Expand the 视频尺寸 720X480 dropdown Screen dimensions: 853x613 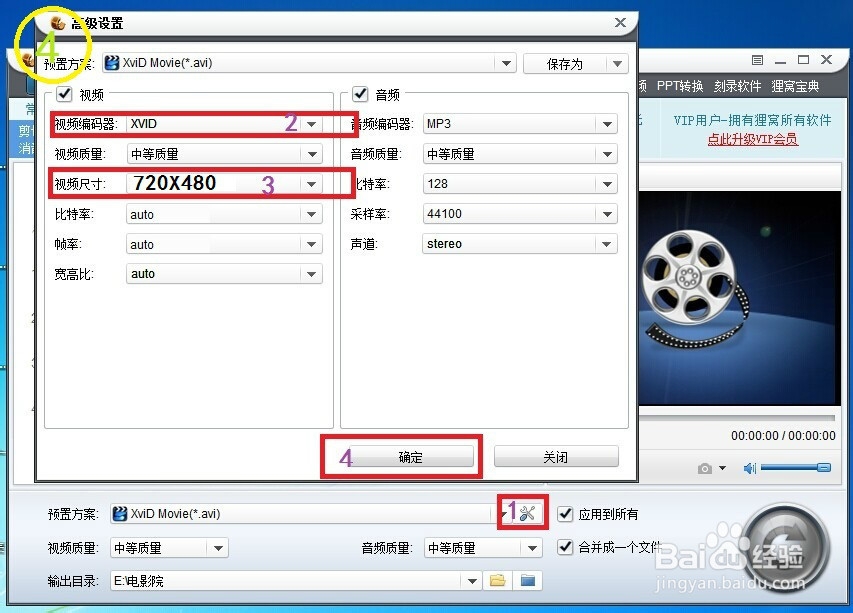311,184
